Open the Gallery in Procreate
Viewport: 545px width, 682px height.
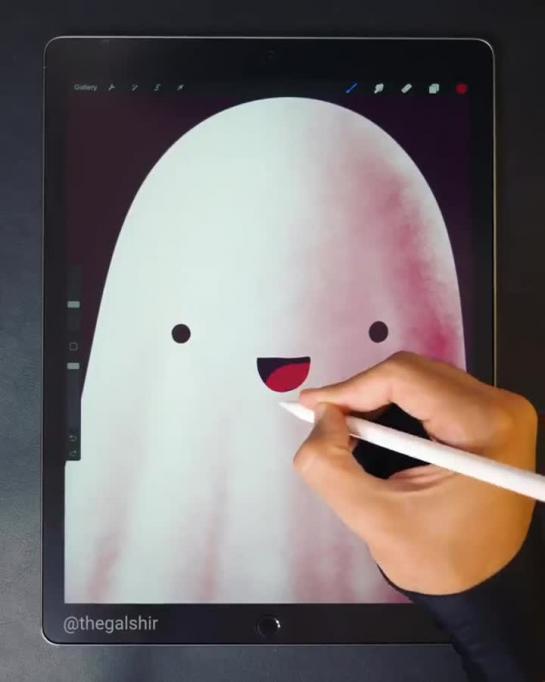(x=85, y=87)
